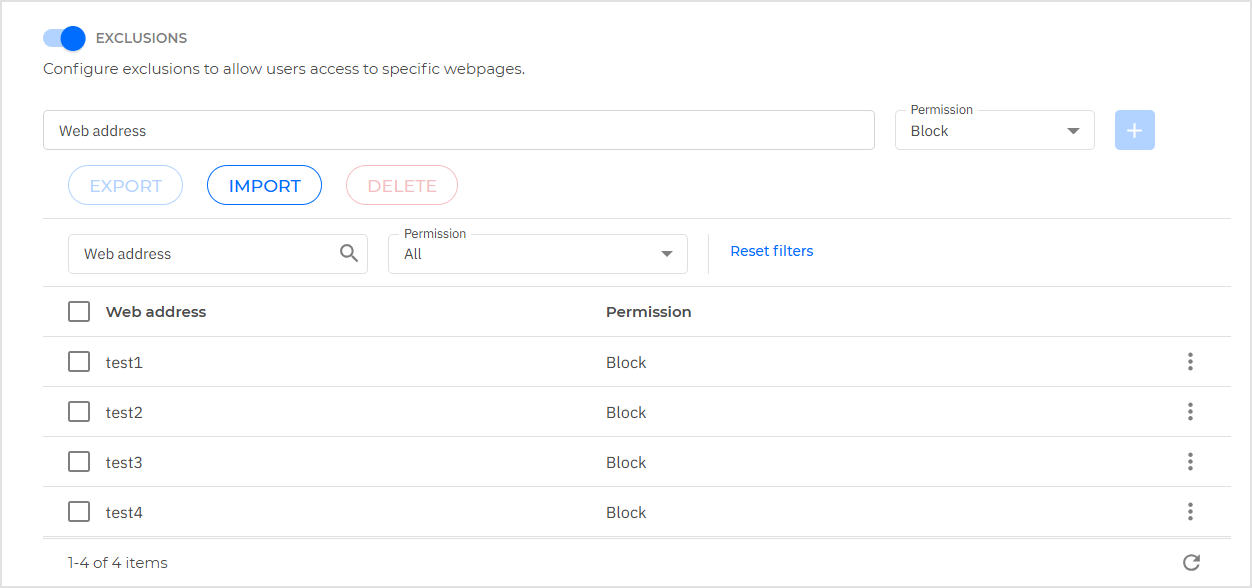Click the Export button
The image size is (1252, 588).
pos(125,186)
